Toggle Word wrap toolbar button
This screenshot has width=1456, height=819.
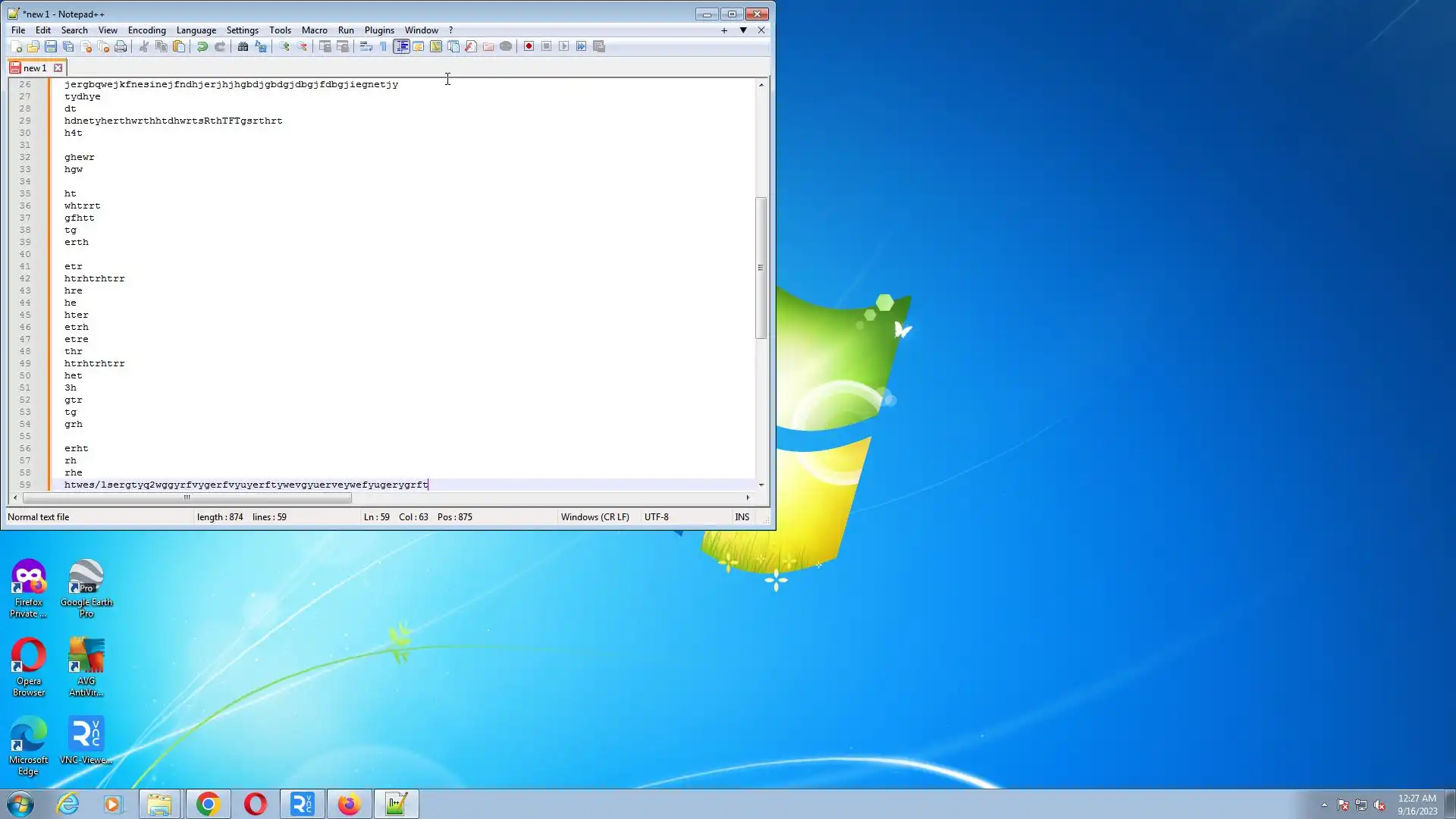click(x=366, y=46)
